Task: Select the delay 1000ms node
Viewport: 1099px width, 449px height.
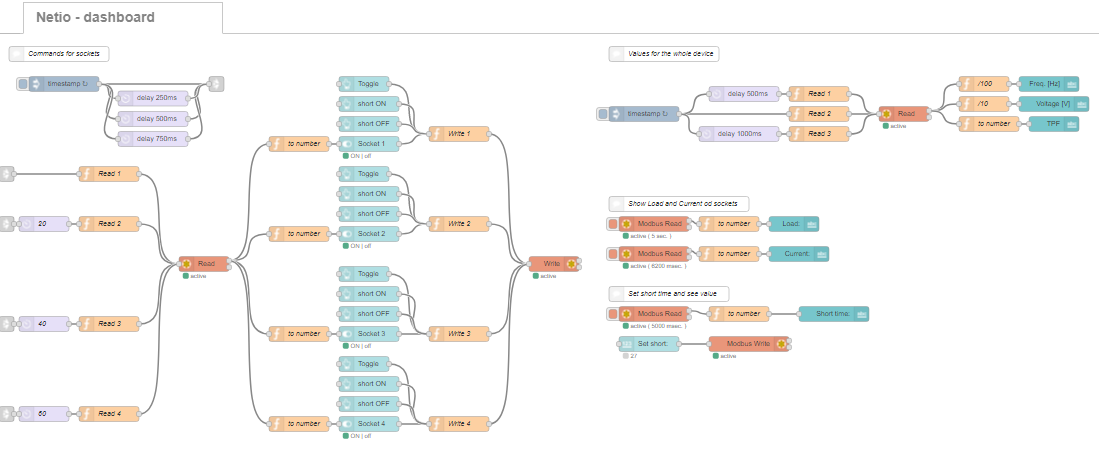Action: (x=739, y=134)
